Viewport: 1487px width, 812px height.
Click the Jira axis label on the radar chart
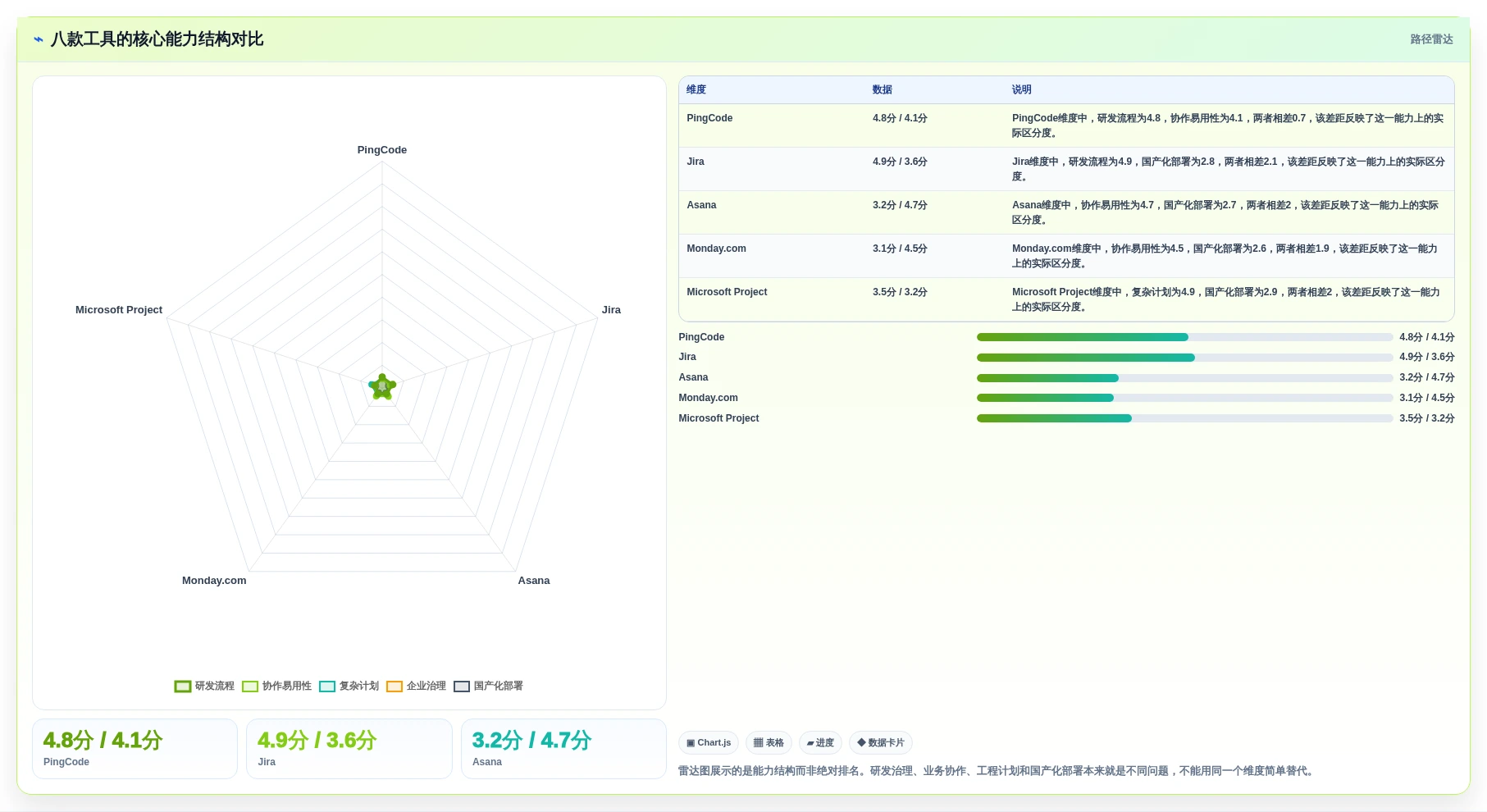(611, 310)
